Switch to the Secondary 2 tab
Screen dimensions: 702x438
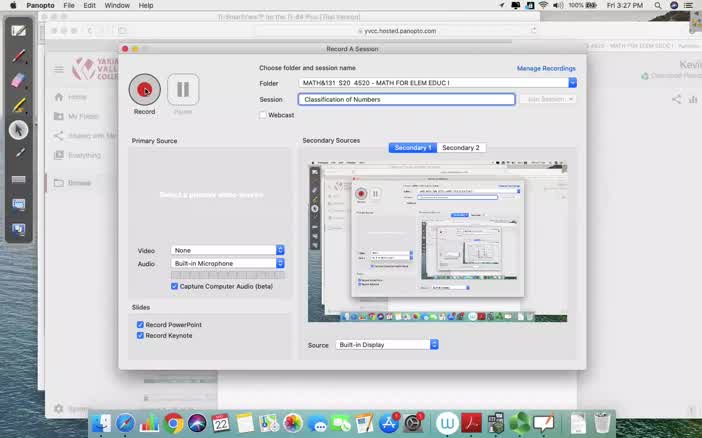[461, 148]
